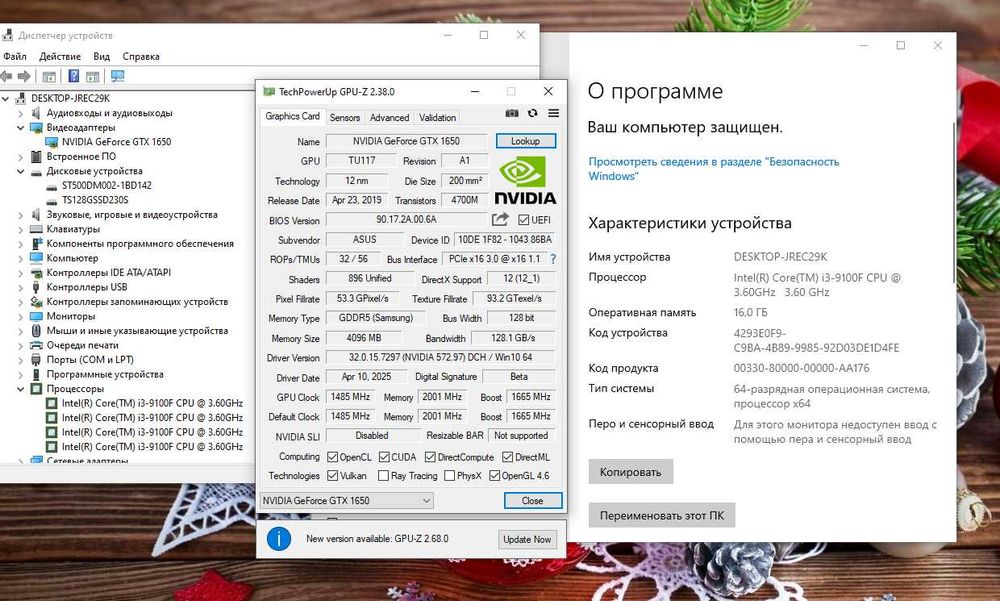Toggle Vulkan checkbox
The width and height of the screenshot is (1000, 601).
tap(332, 475)
